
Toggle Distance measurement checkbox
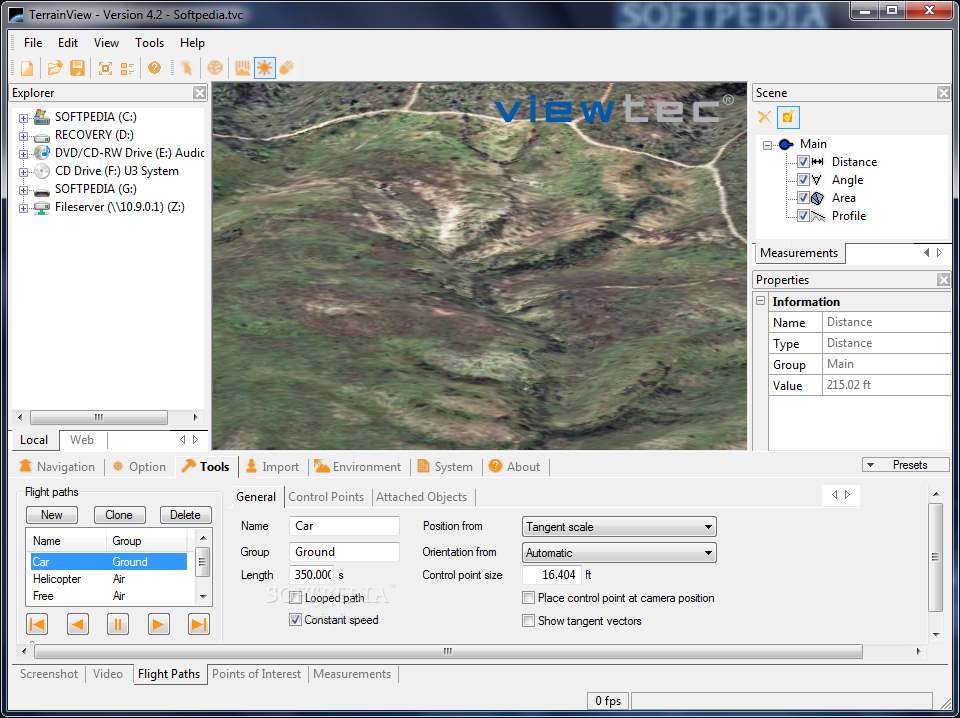tap(803, 162)
